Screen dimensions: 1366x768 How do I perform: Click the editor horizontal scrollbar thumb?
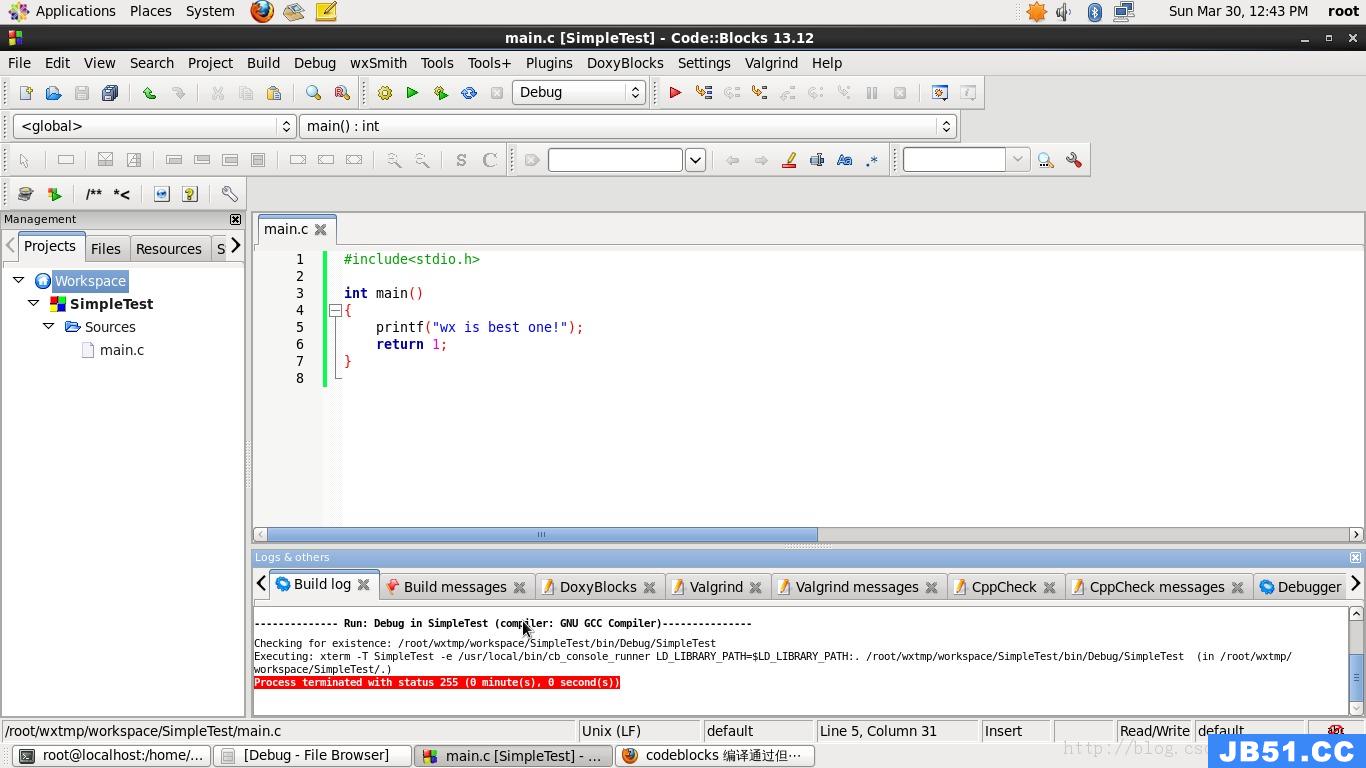click(x=542, y=534)
